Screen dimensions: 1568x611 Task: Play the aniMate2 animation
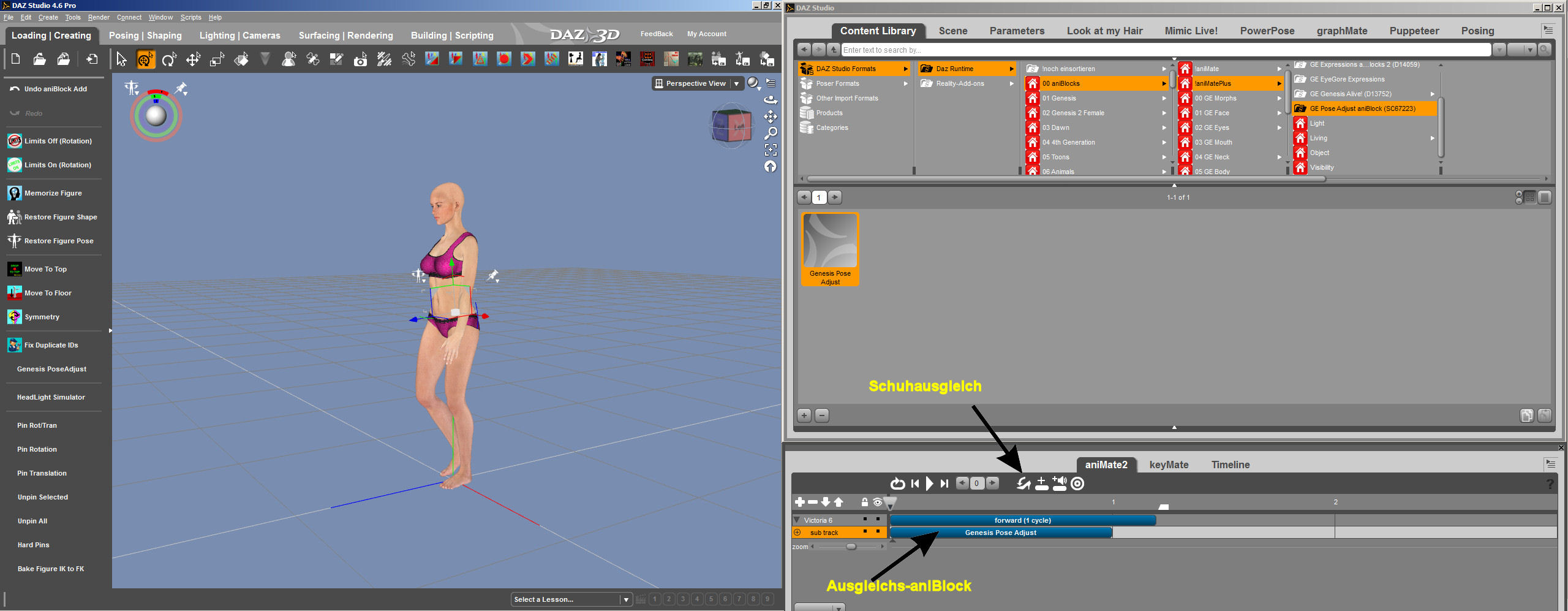coord(929,484)
